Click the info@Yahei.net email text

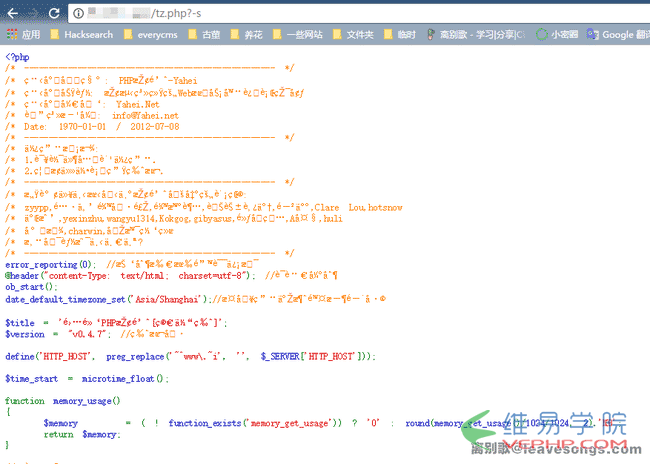tap(145, 116)
